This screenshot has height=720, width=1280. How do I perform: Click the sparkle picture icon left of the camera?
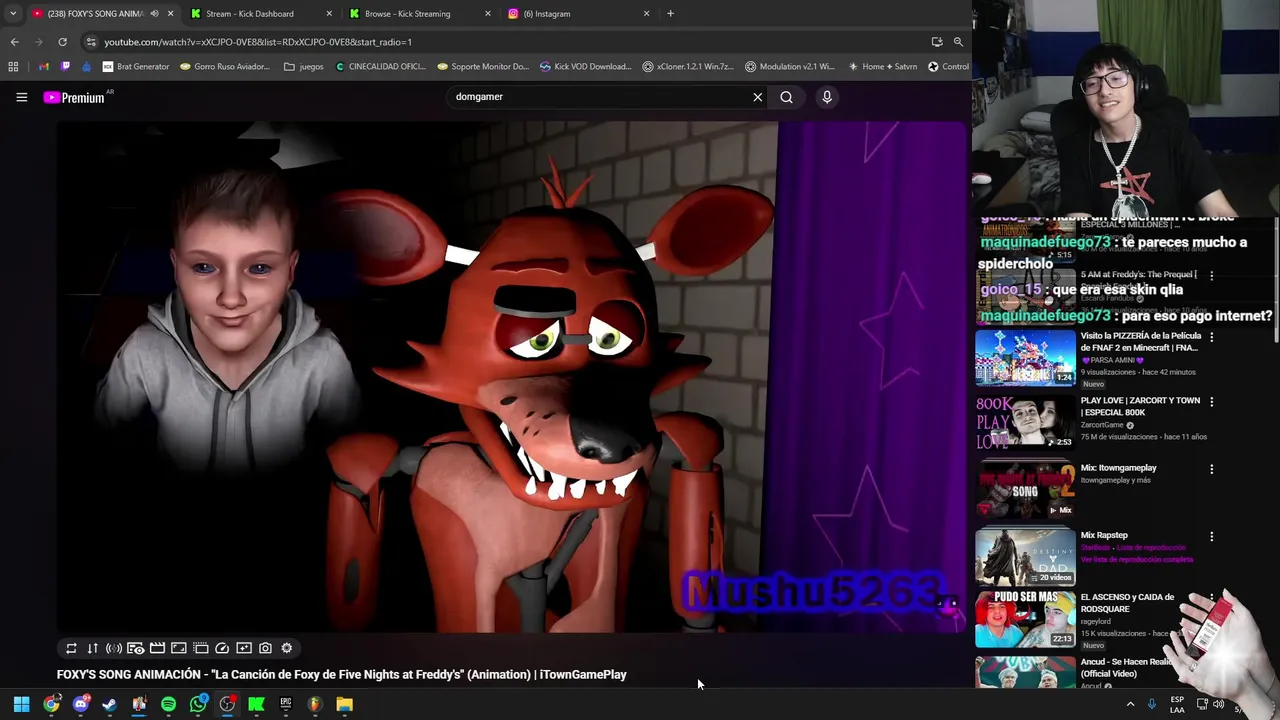click(x=244, y=648)
